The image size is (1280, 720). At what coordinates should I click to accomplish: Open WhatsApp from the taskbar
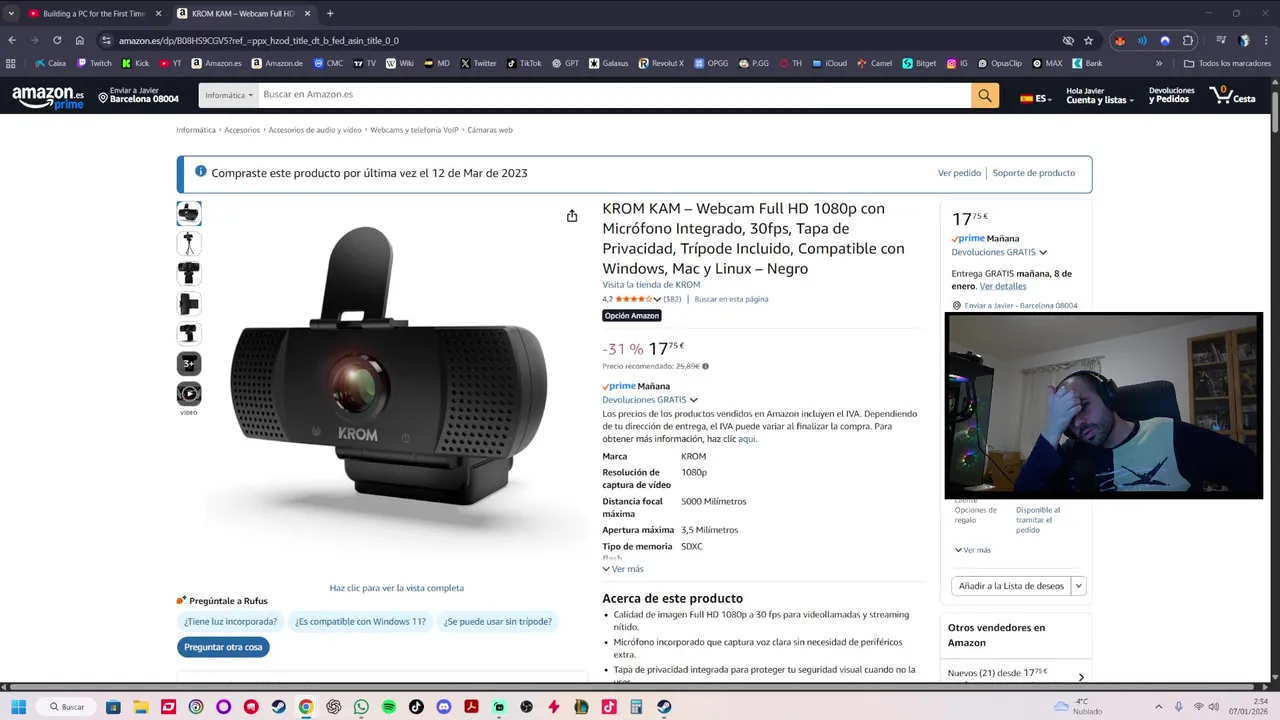361,707
